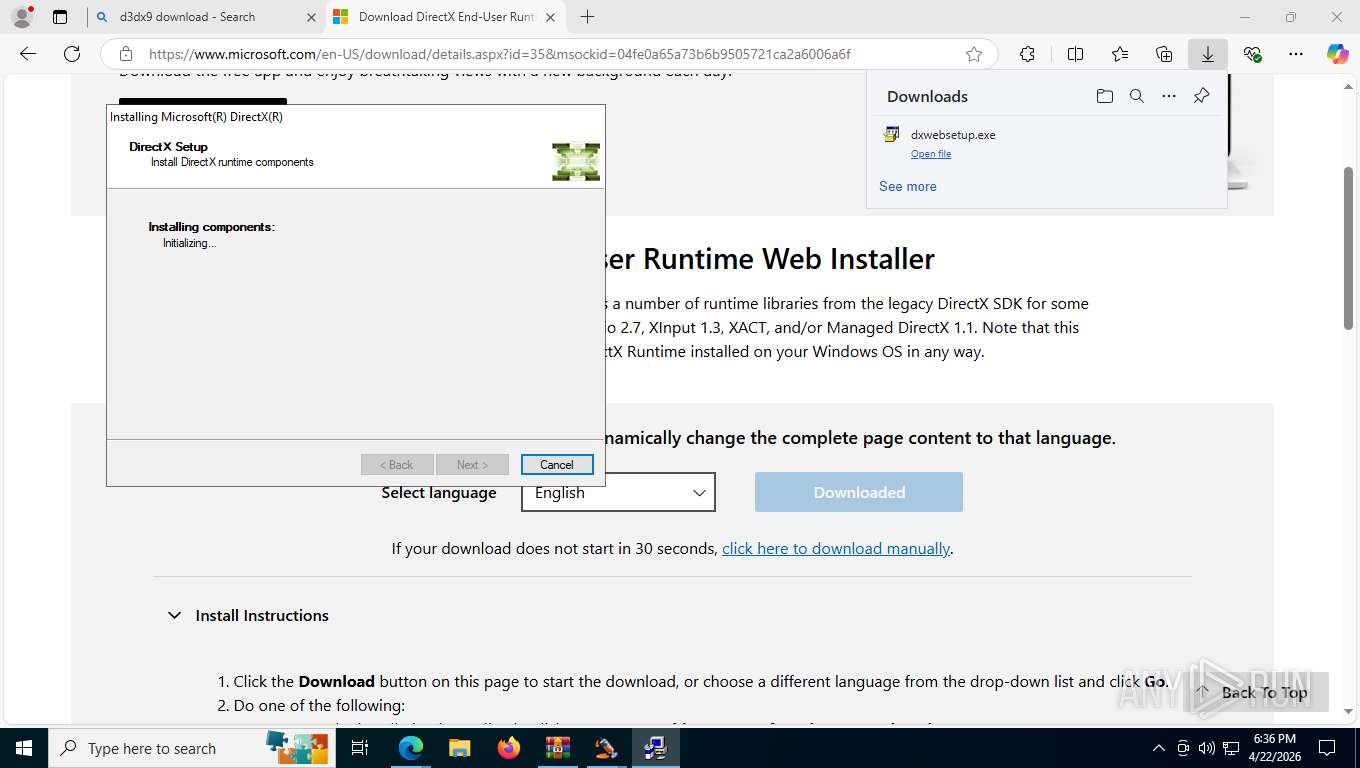Open the notification center

click(1327, 748)
